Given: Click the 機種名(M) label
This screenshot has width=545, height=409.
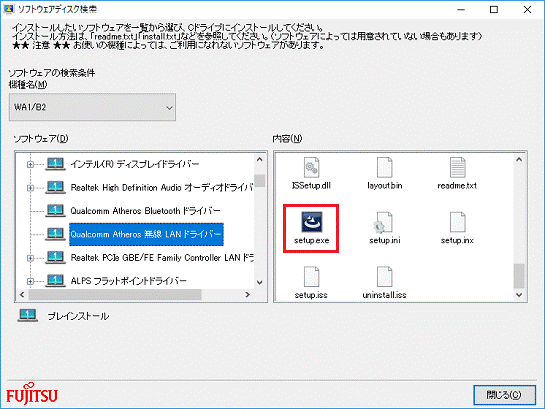Looking at the screenshot, I should pos(28,84).
